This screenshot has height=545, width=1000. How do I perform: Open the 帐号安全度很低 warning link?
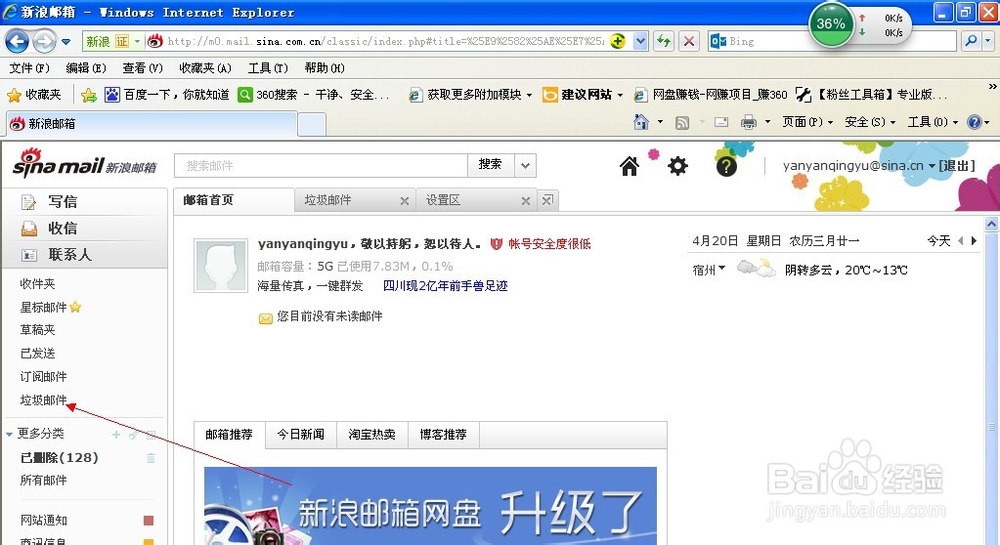(549, 244)
